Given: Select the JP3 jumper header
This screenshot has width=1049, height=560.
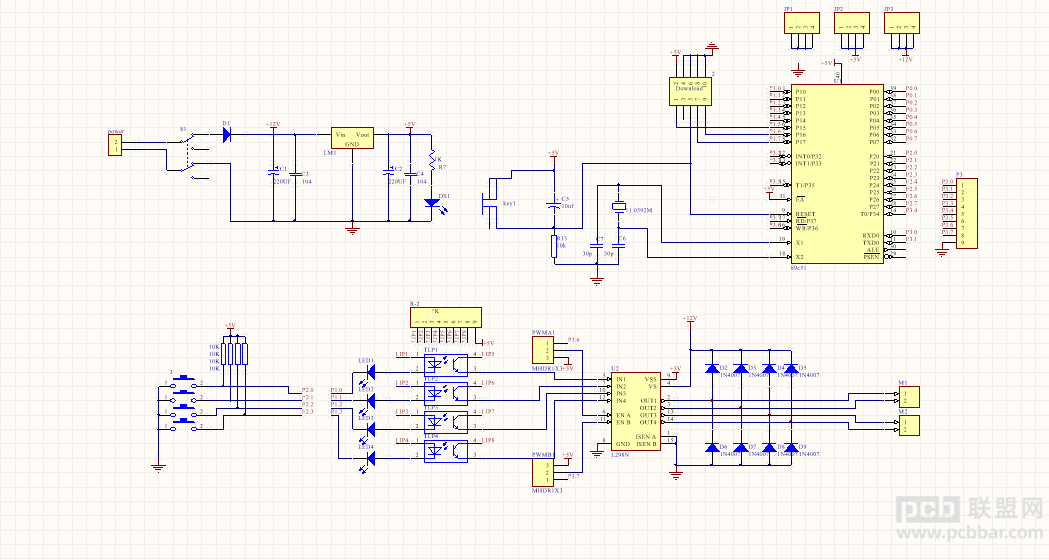Looking at the screenshot, I should click(902, 23).
